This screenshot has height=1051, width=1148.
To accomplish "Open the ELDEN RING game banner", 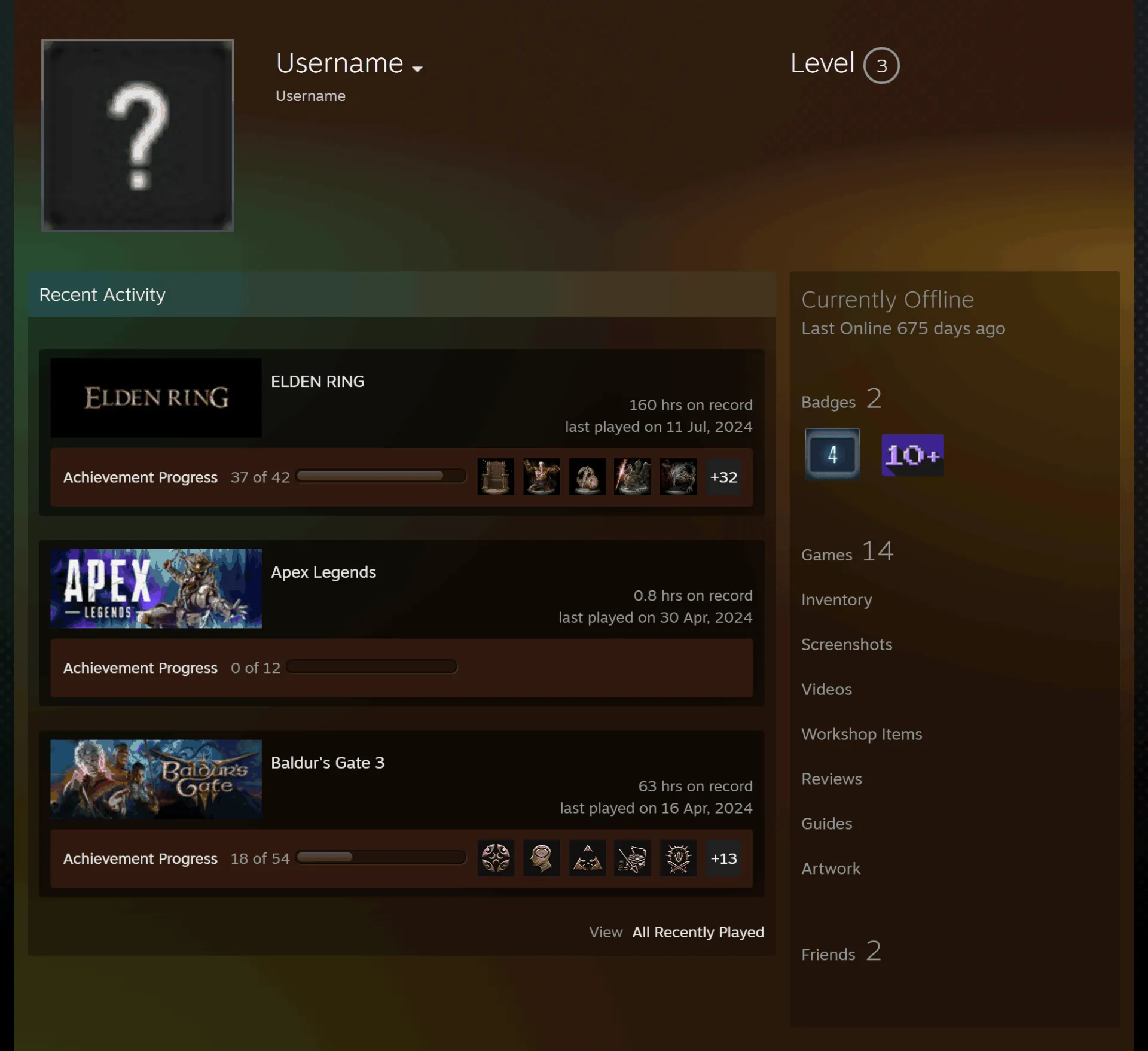I will pos(156,398).
